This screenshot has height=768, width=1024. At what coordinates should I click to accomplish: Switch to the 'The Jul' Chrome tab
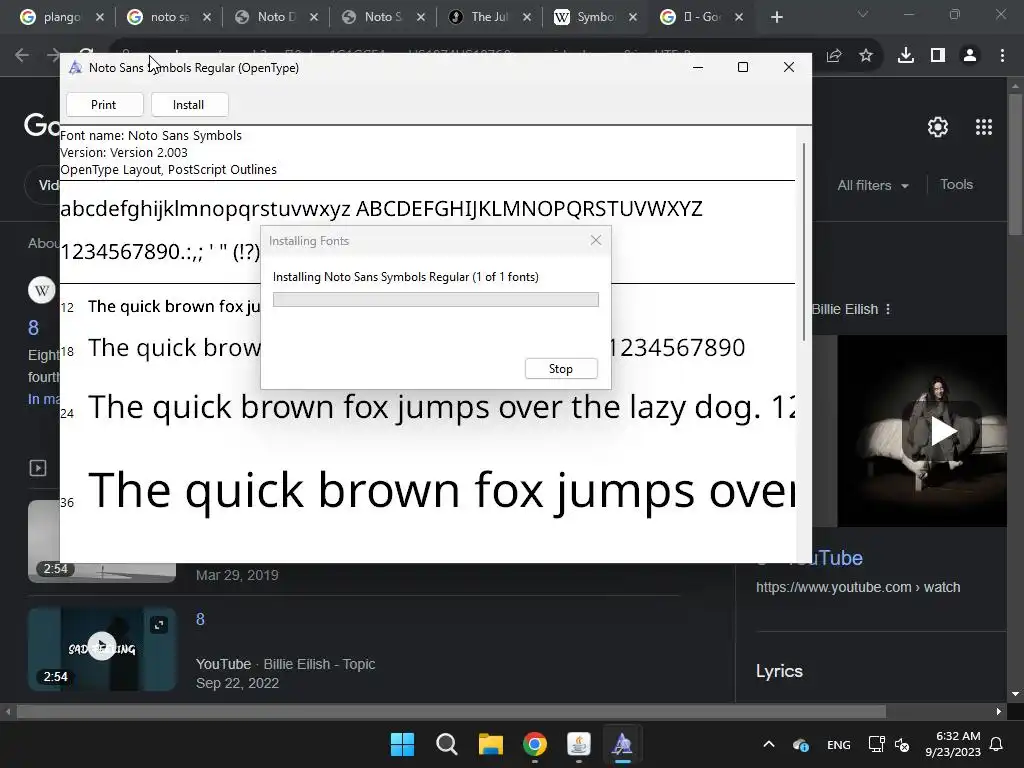pos(488,18)
